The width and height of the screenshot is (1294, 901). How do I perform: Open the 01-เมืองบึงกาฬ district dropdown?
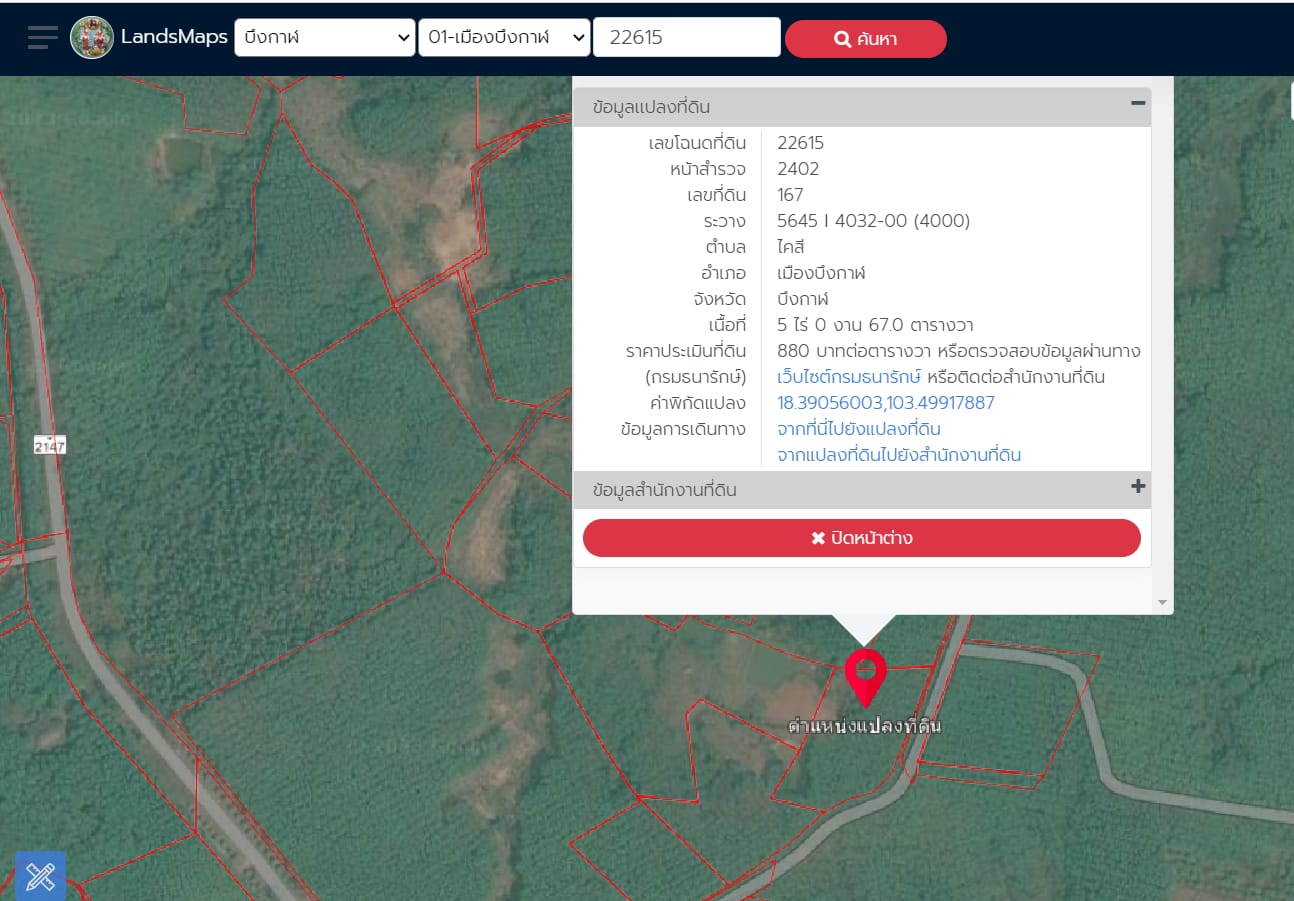504,38
